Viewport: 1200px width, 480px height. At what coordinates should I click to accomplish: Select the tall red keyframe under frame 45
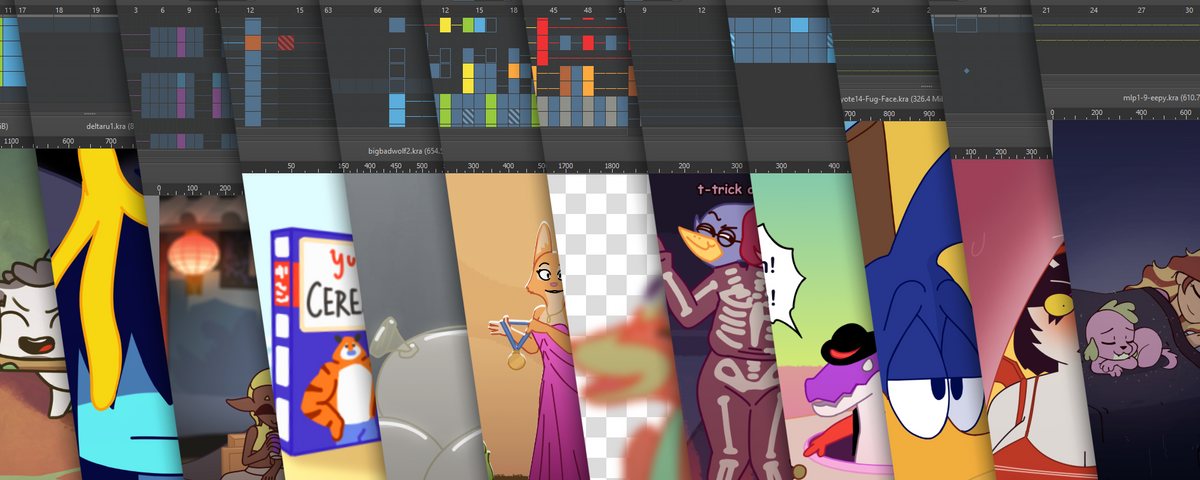(x=543, y=42)
